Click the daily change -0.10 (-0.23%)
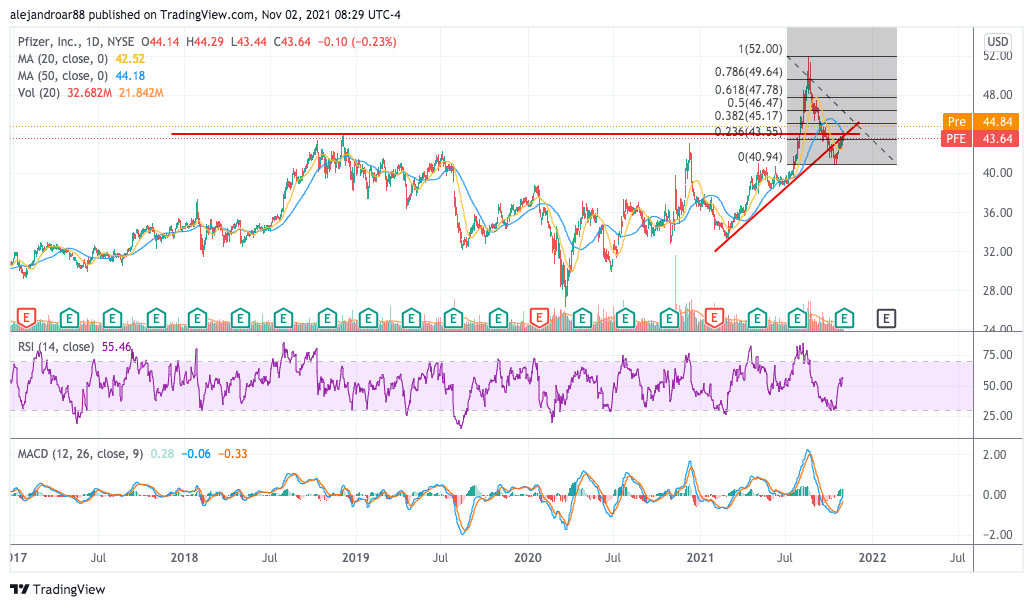 (x=357, y=42)
